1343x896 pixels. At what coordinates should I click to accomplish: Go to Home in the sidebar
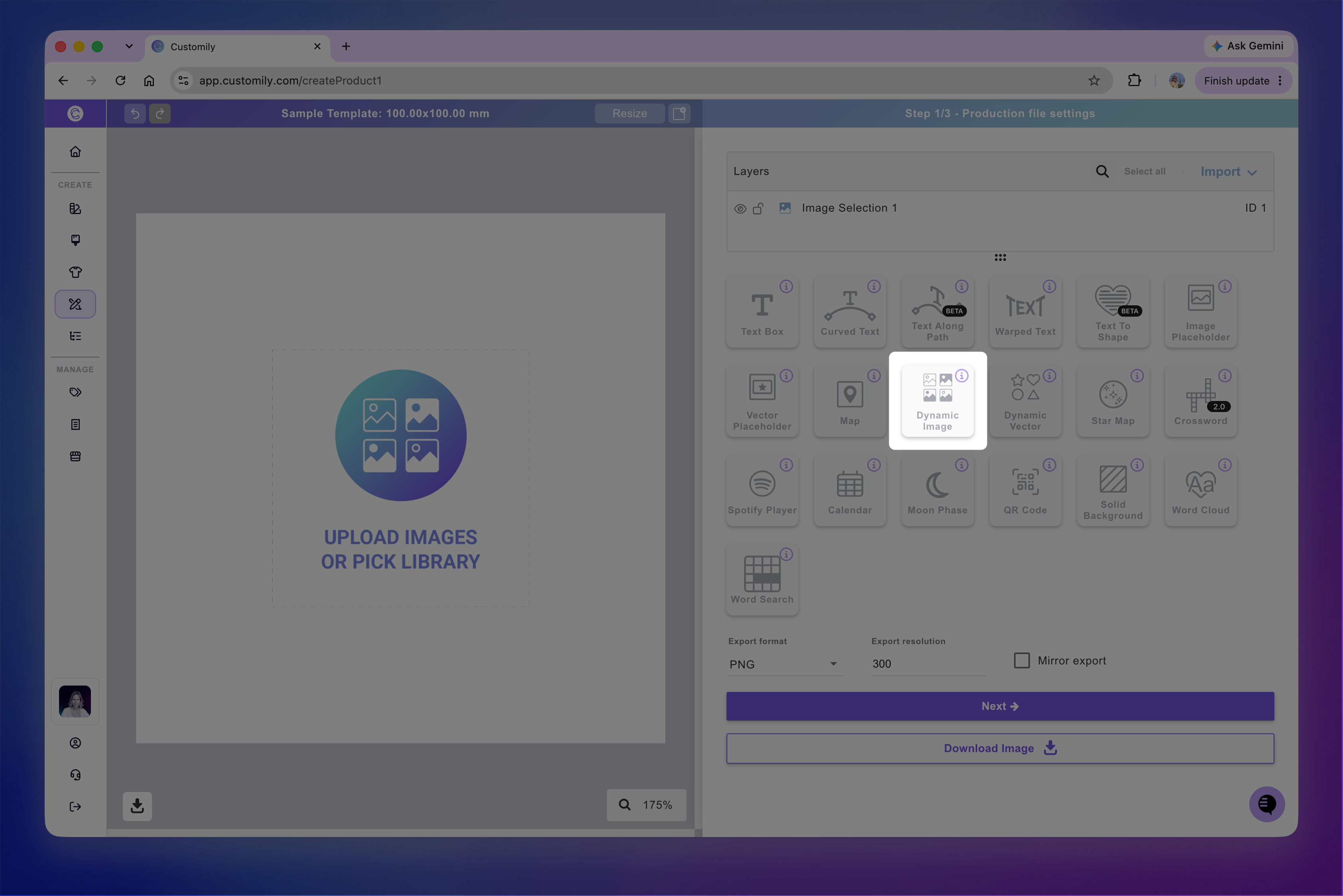click(75, 151)
